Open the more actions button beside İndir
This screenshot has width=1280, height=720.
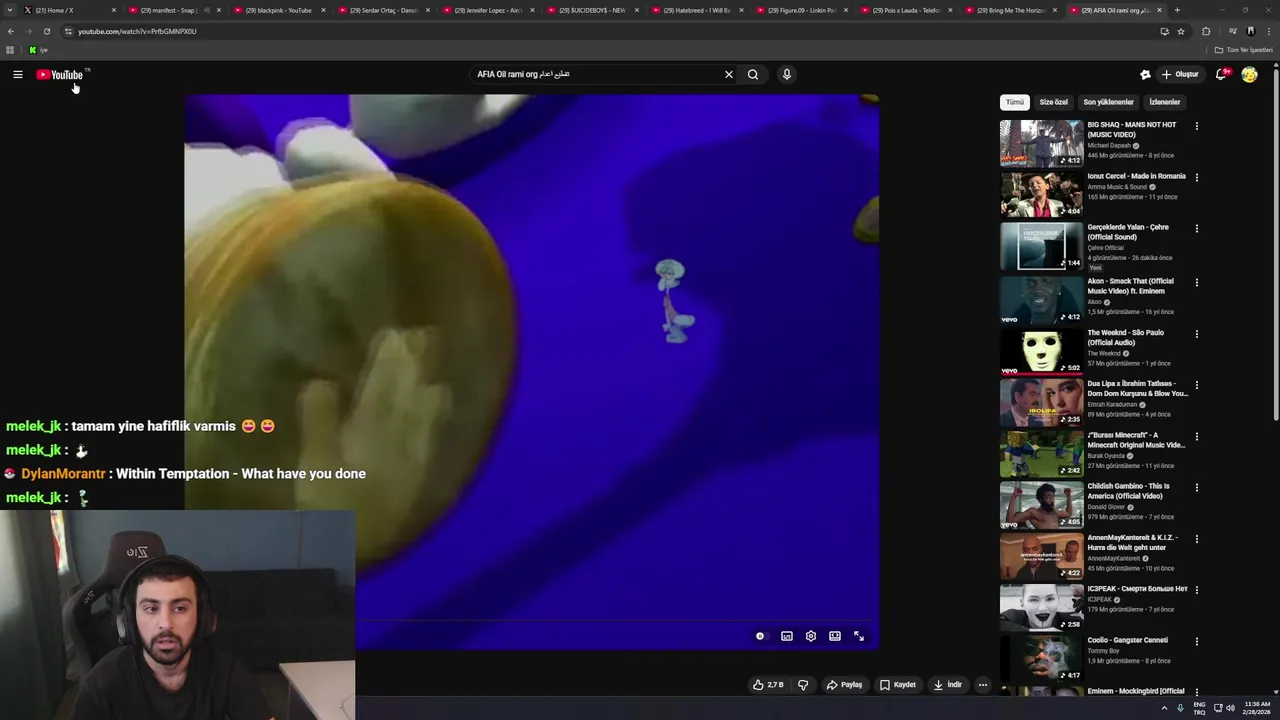(983, 685)
